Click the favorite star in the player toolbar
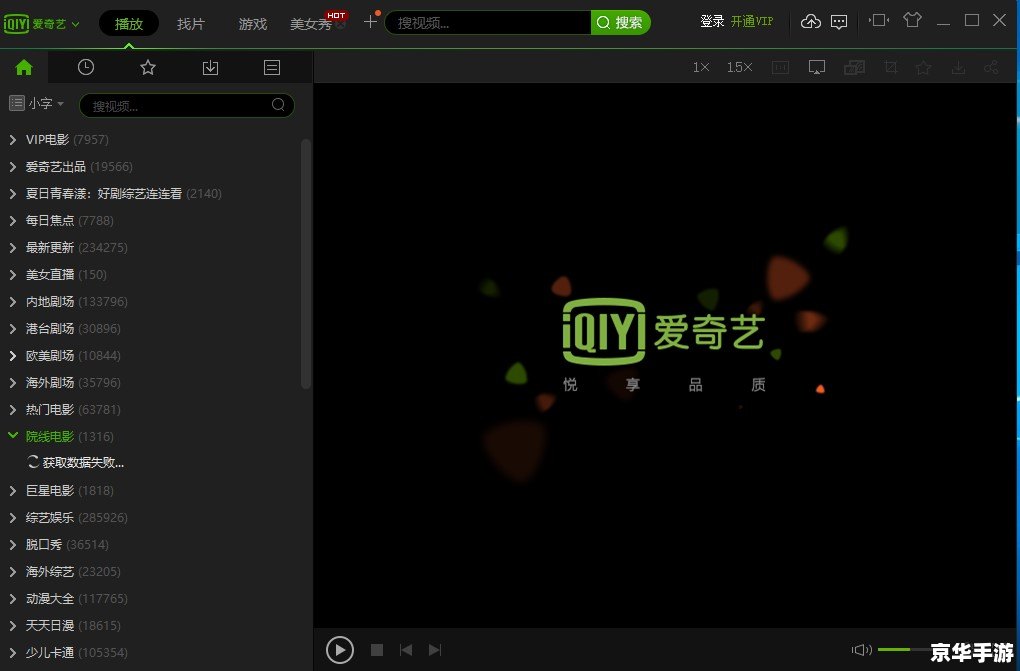Viewport: 1020px width, 671px height. 923,67
